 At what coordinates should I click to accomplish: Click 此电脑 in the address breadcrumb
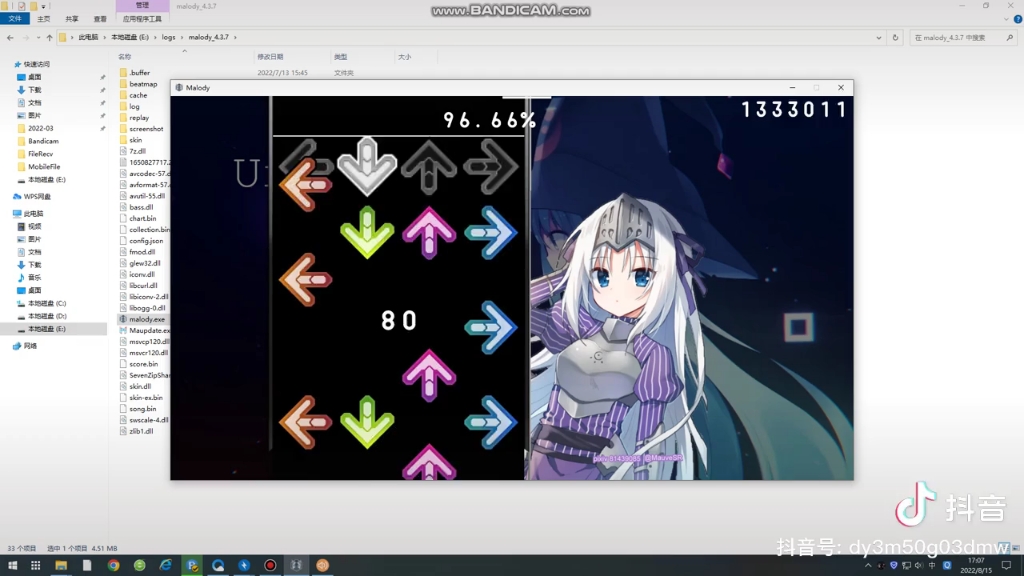pos(88,38)
